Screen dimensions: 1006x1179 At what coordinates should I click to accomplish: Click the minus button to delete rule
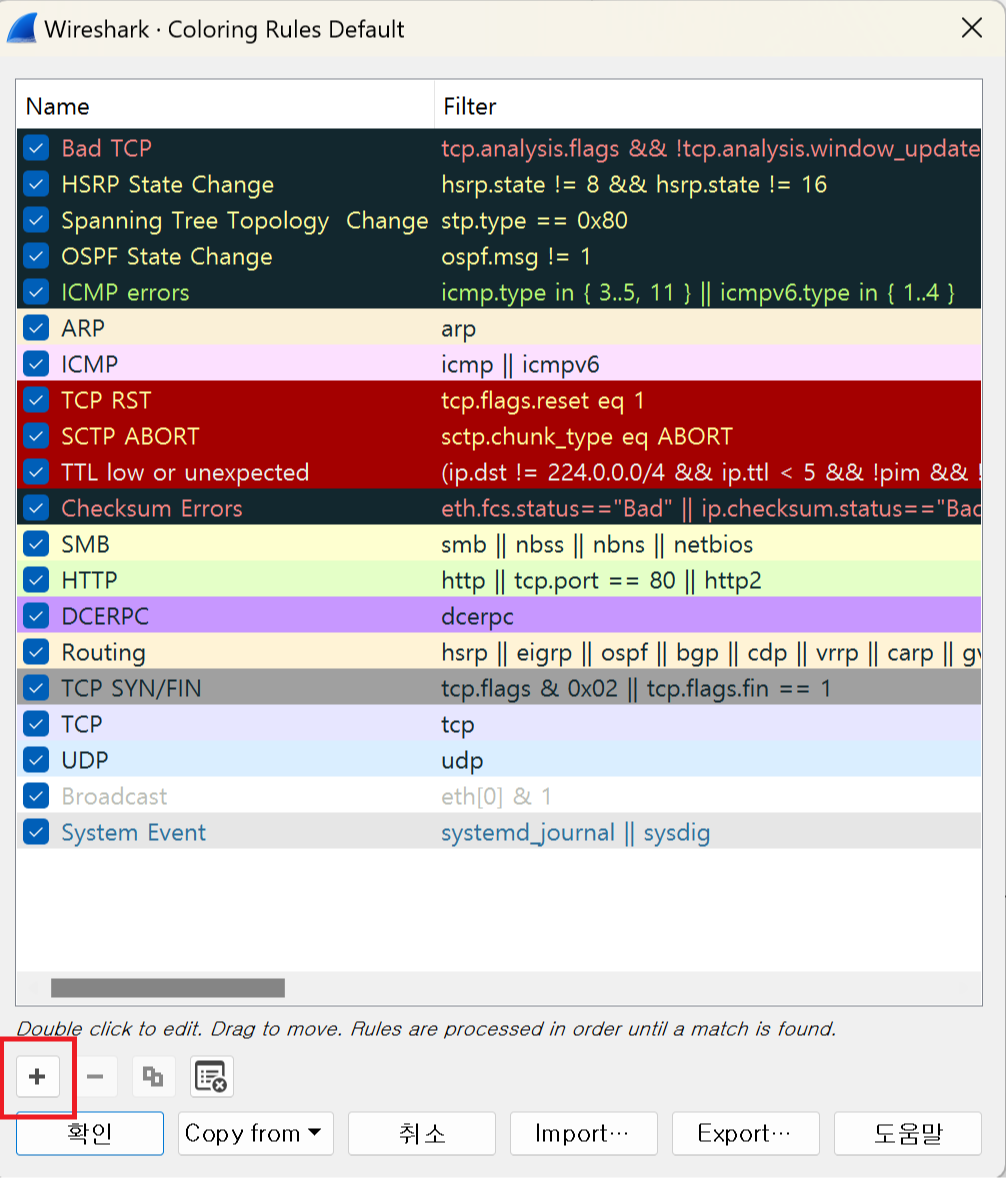coord(95,1077)
